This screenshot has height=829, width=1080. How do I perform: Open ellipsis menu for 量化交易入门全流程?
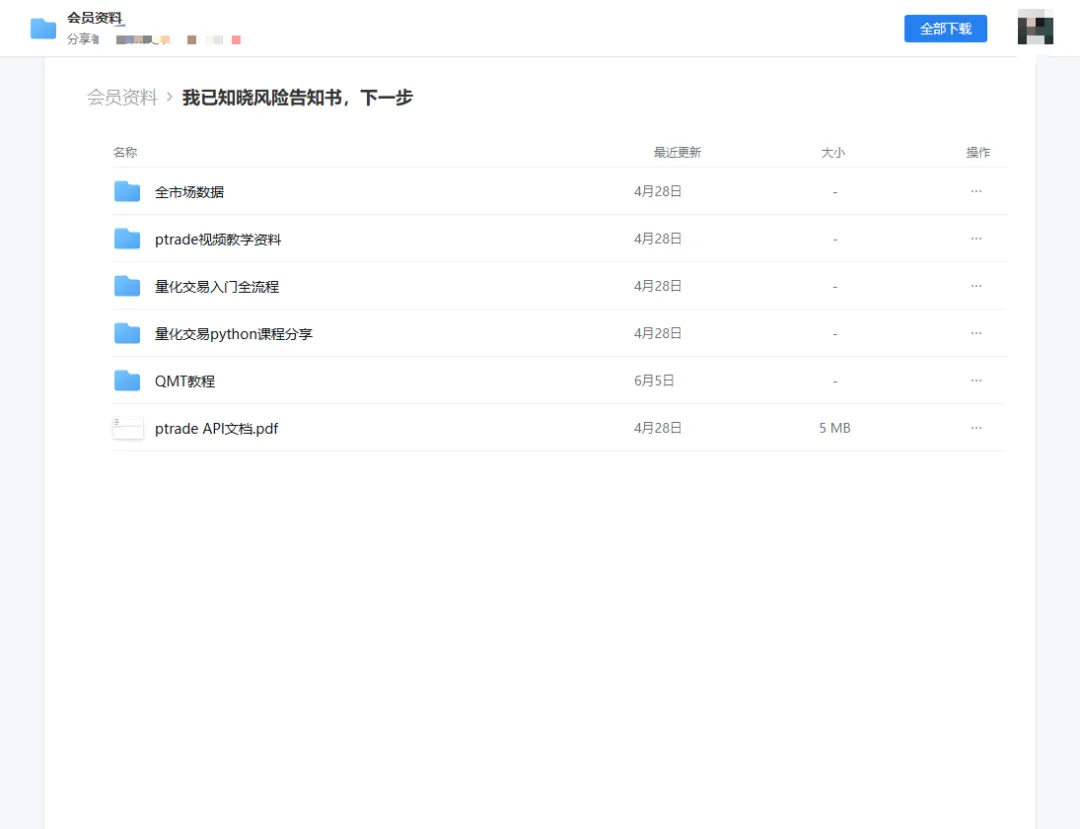pos(976,286)
